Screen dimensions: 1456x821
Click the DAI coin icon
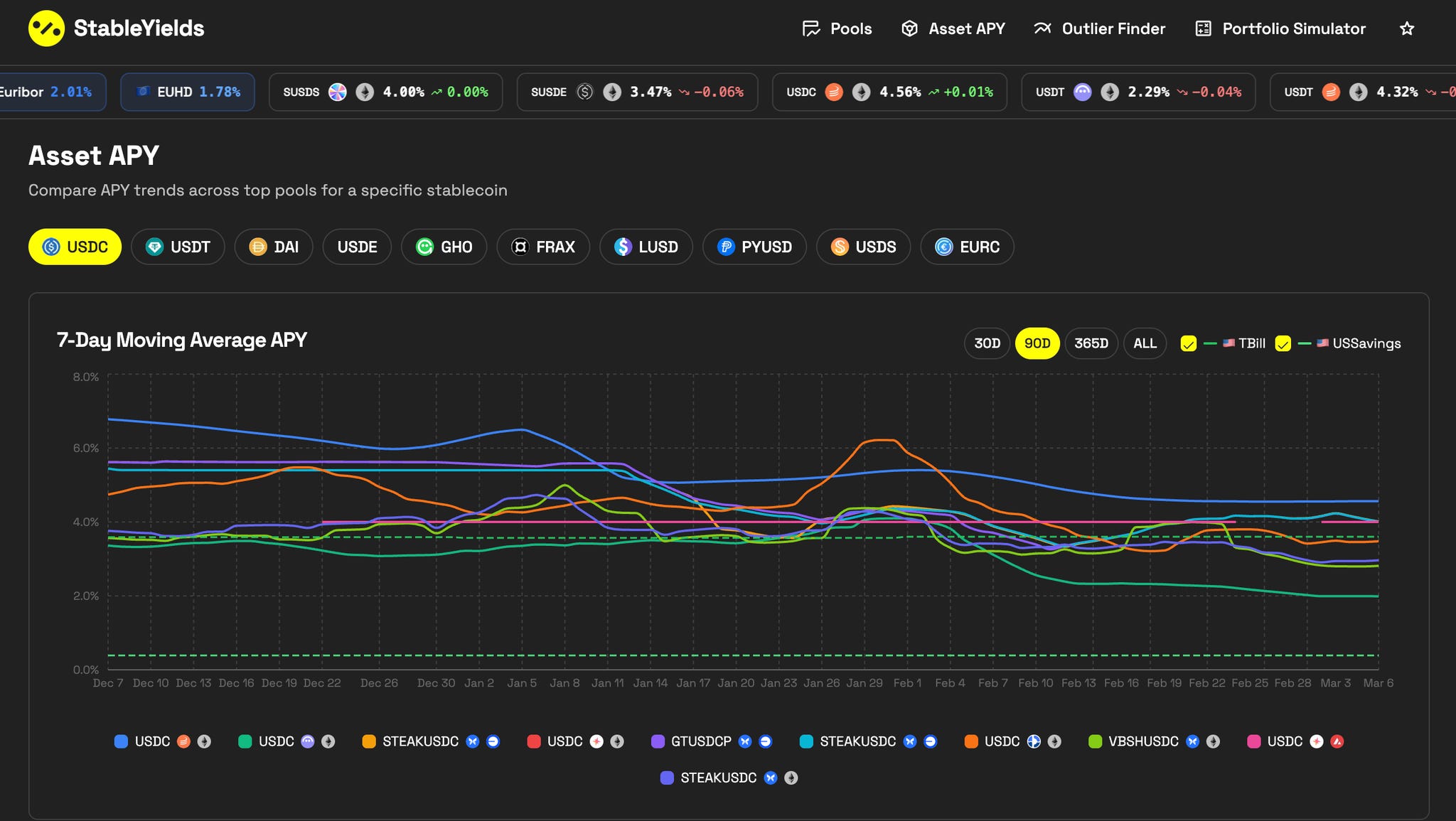pyautogui.click(x=257, y=247)
